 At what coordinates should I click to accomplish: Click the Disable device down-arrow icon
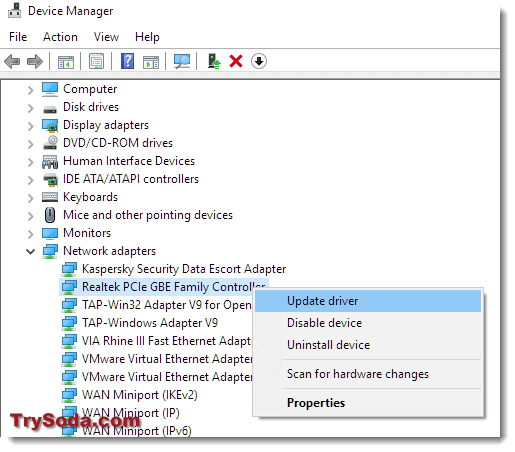point(259,61)
